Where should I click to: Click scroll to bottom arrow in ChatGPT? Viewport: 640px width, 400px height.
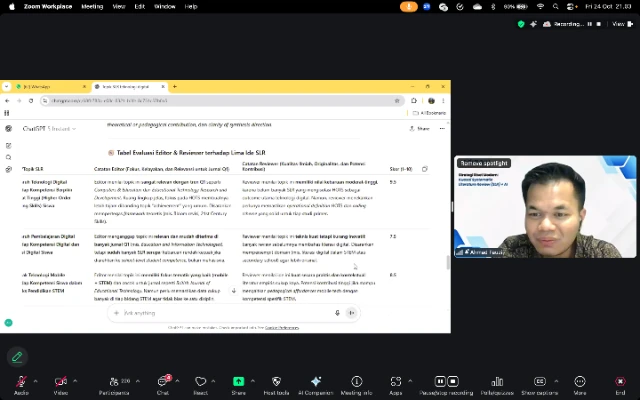234,291
